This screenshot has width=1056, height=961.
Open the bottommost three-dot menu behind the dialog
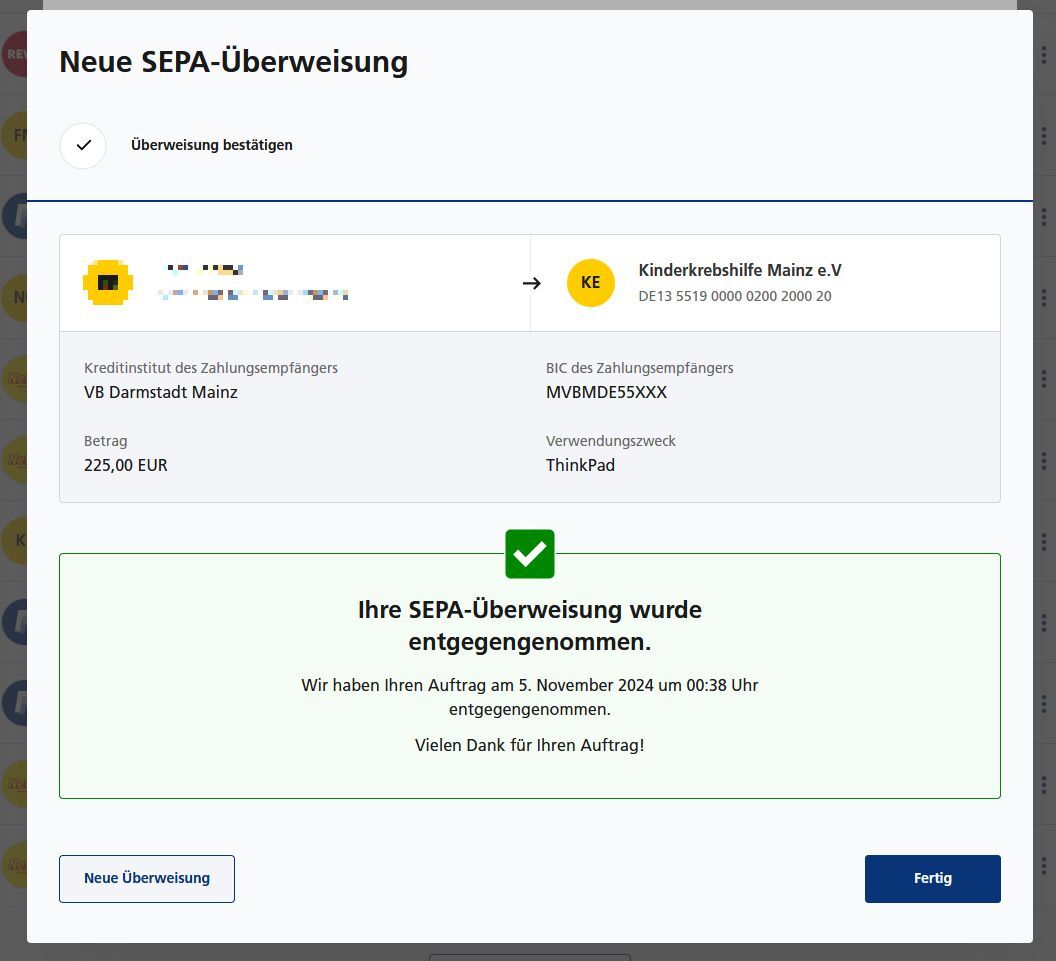point(1044,864)
